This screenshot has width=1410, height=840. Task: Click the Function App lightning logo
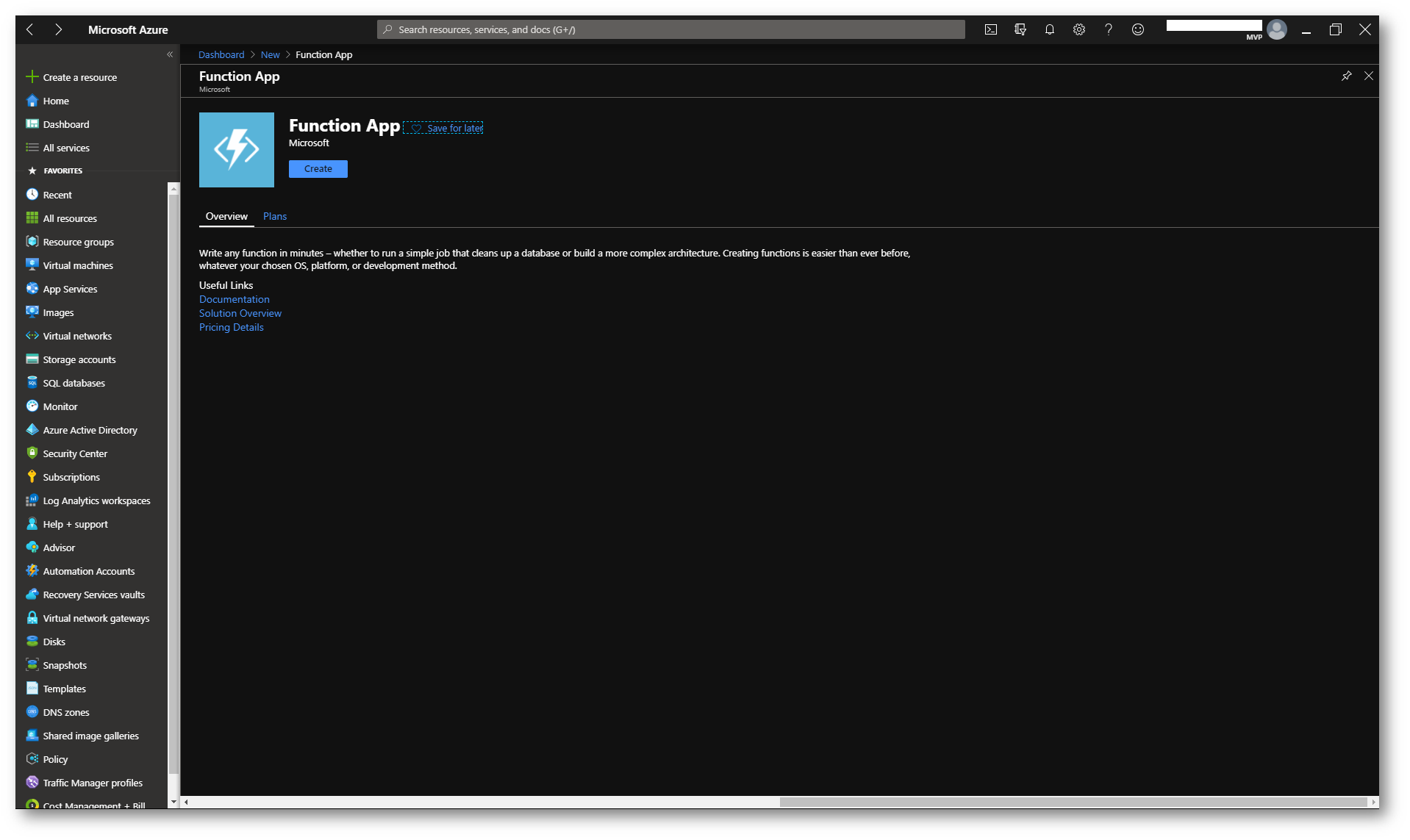(236, 149)
